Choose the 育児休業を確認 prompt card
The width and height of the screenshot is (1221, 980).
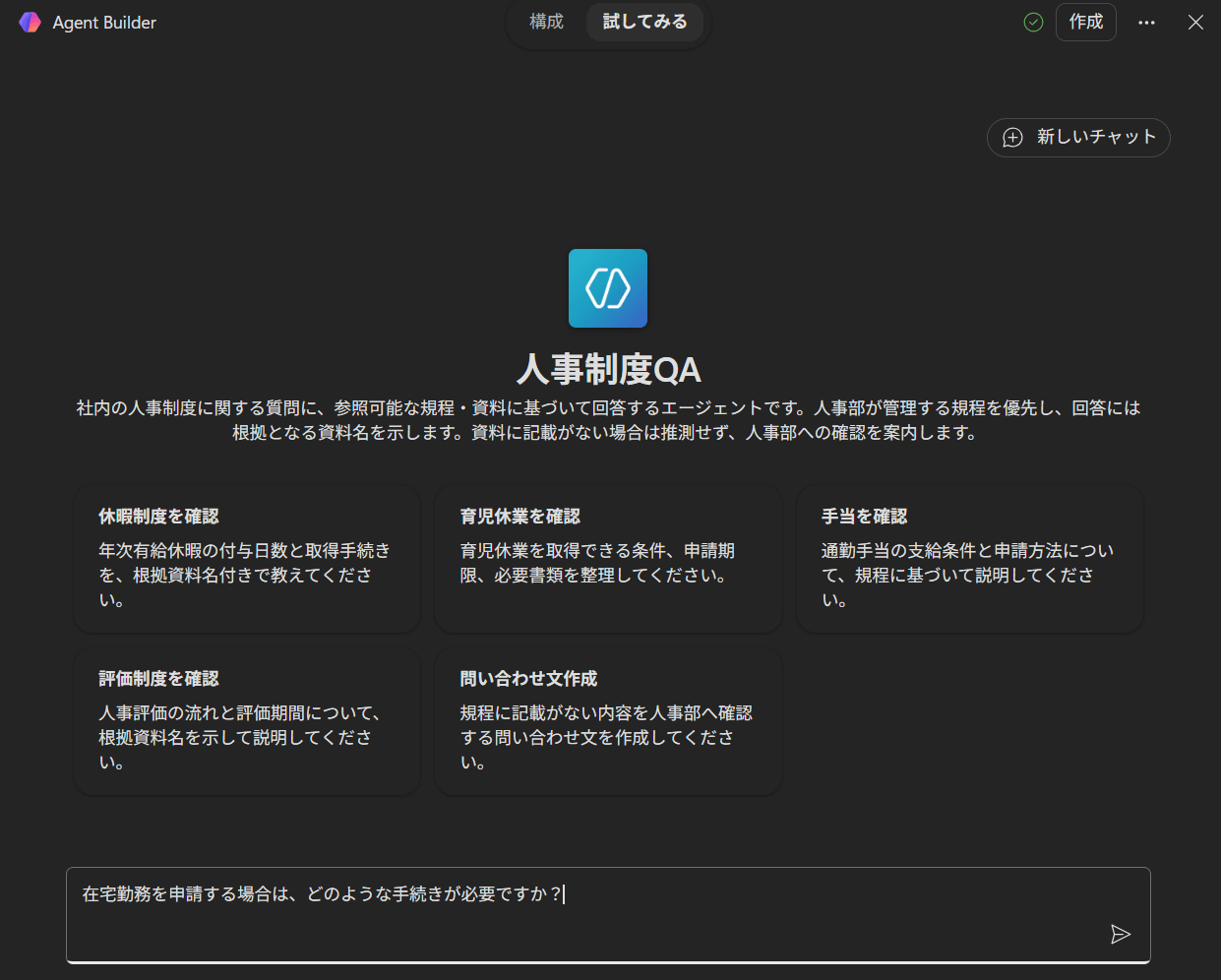(608, 558)
